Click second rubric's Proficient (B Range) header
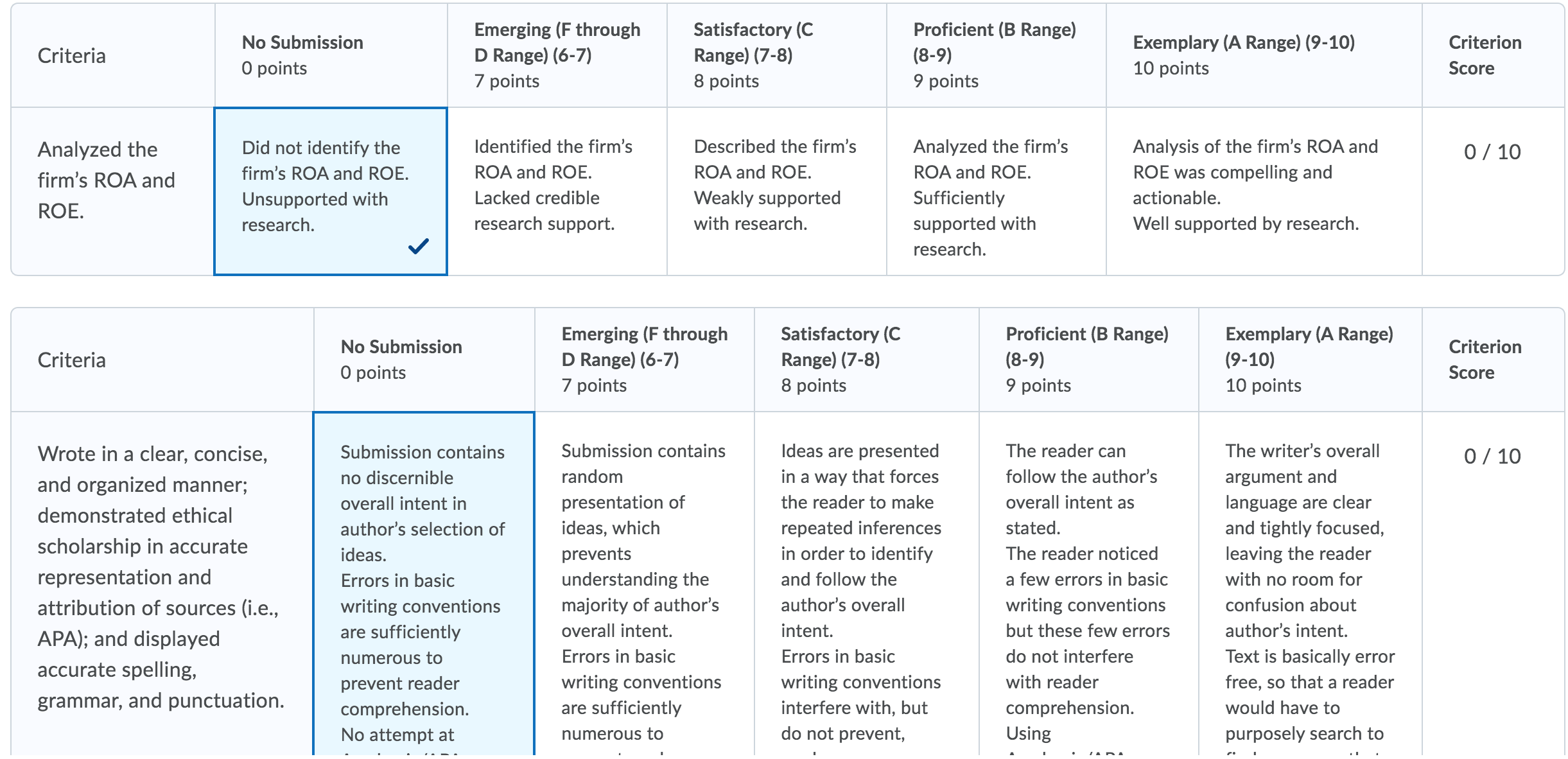 point(1089,360)
